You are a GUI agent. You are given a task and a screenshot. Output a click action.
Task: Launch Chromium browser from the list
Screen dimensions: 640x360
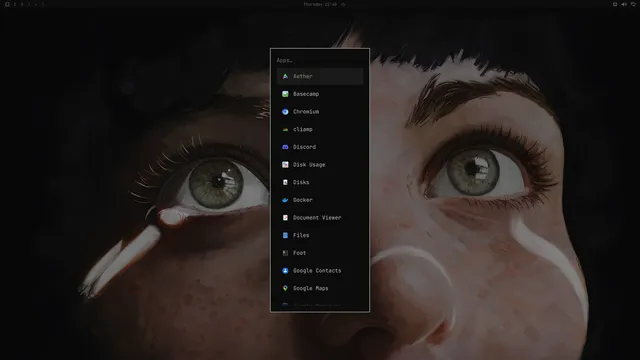click(320, 111)
